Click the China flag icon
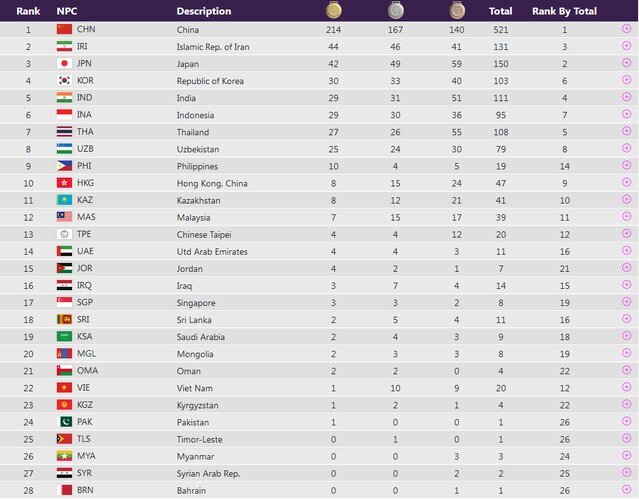 click(x=64, y=30)
